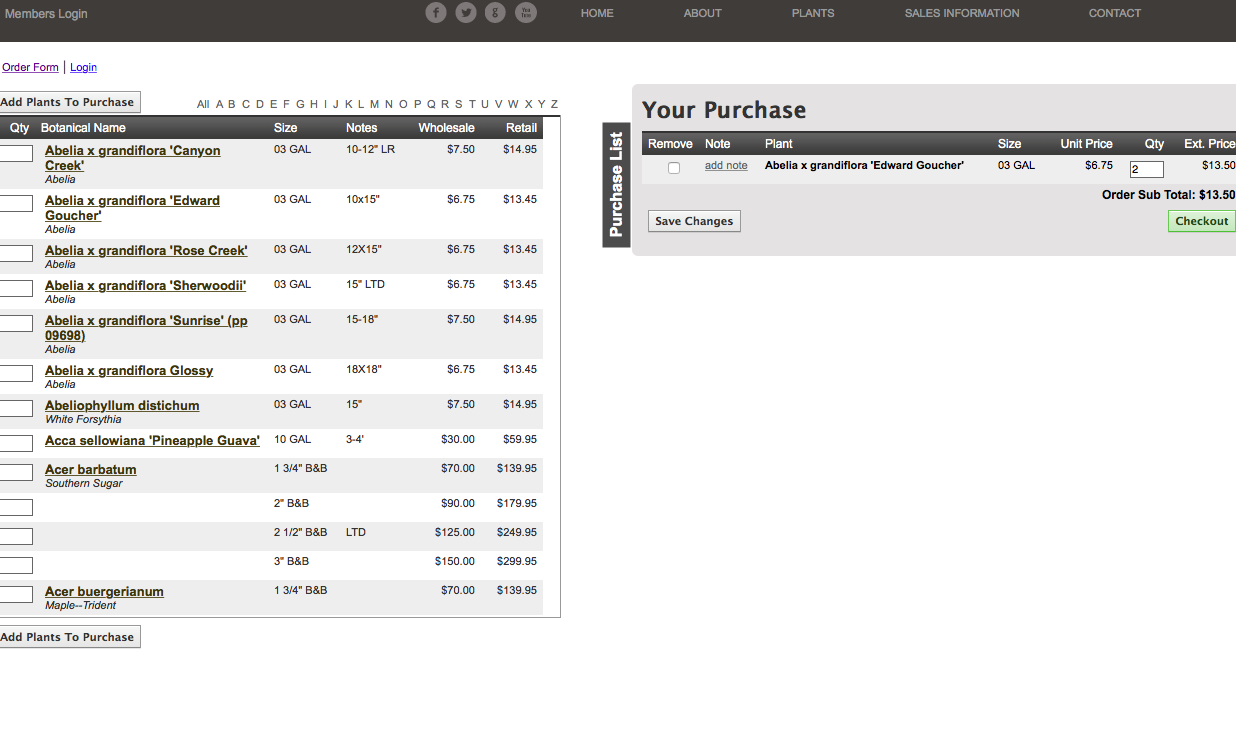Open the YouTube social icon

tap(526, 13)
